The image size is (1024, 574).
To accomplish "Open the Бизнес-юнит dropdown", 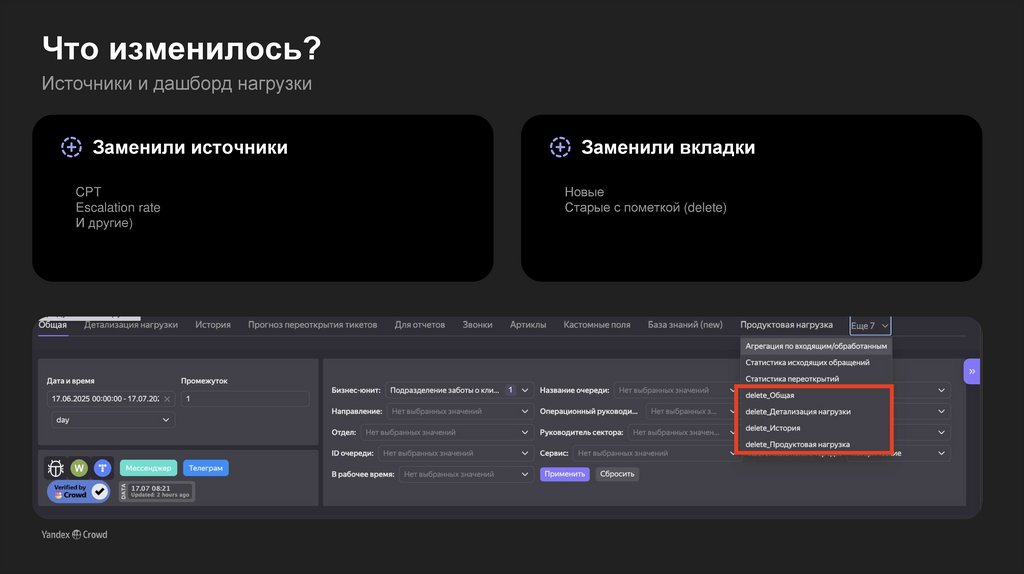I will click(x=459, y=390).
